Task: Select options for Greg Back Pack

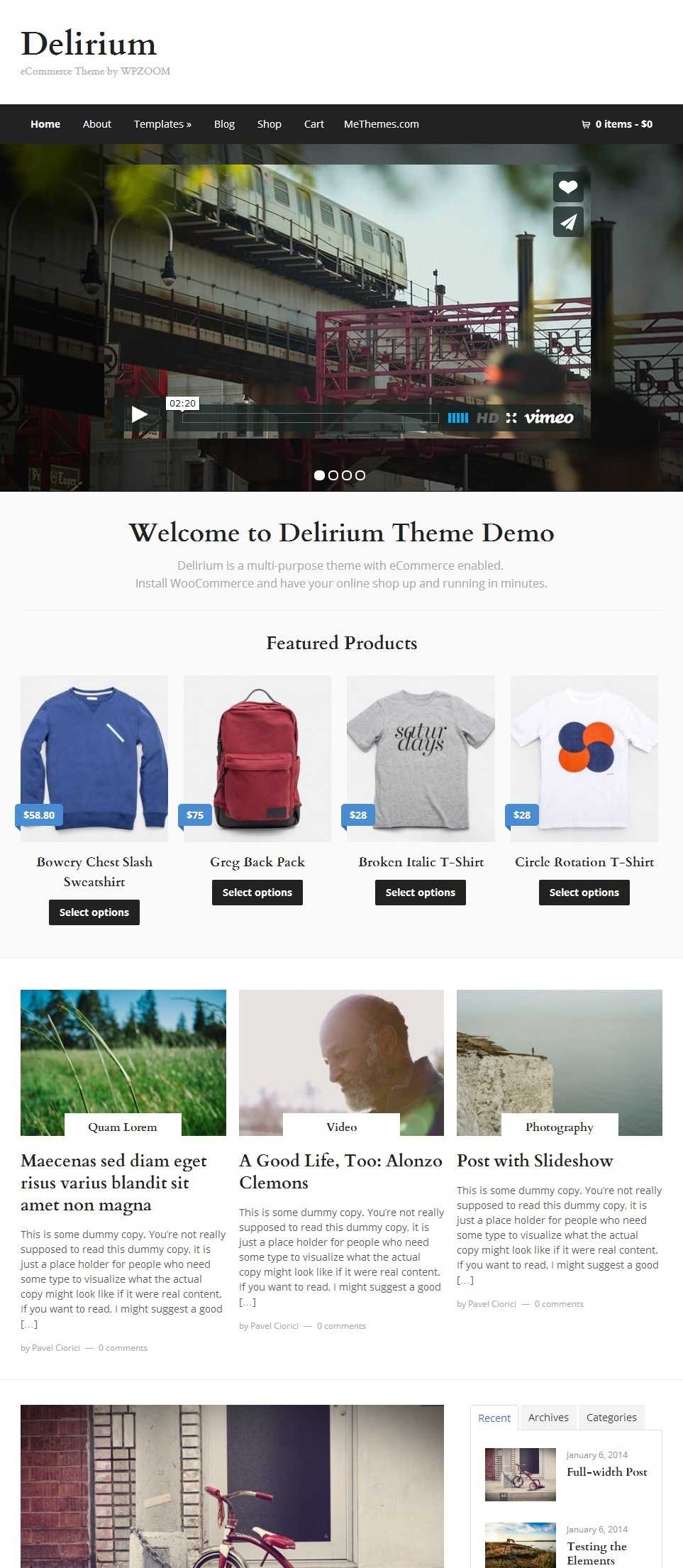Action: (x=257, y=893)
